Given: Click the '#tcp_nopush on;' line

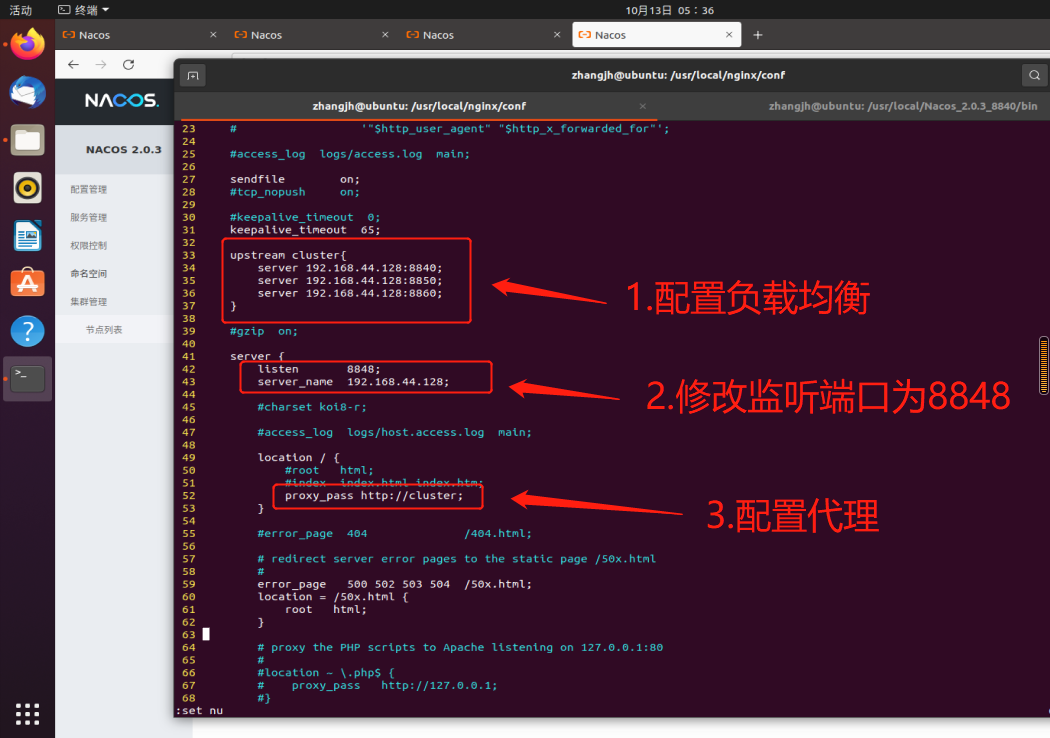Looking at the screenshot, I should tap(295, 192).
